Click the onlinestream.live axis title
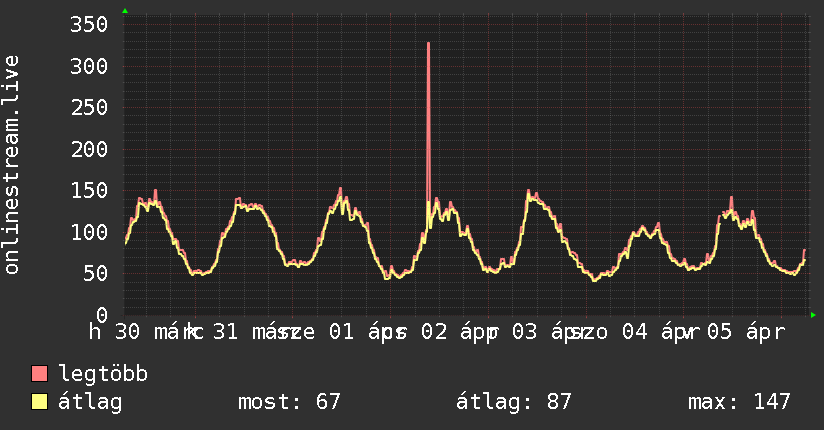 point(12,165)
